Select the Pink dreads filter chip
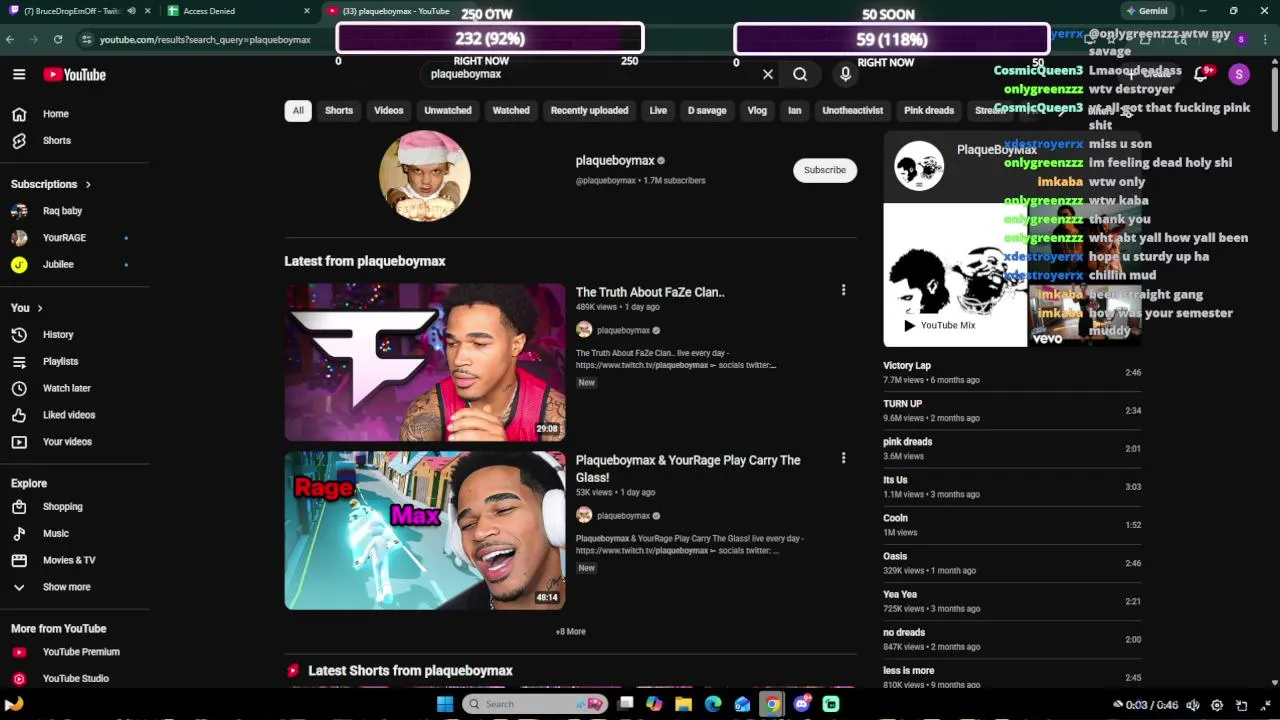The image size is (1280, 720). (929, 110)
